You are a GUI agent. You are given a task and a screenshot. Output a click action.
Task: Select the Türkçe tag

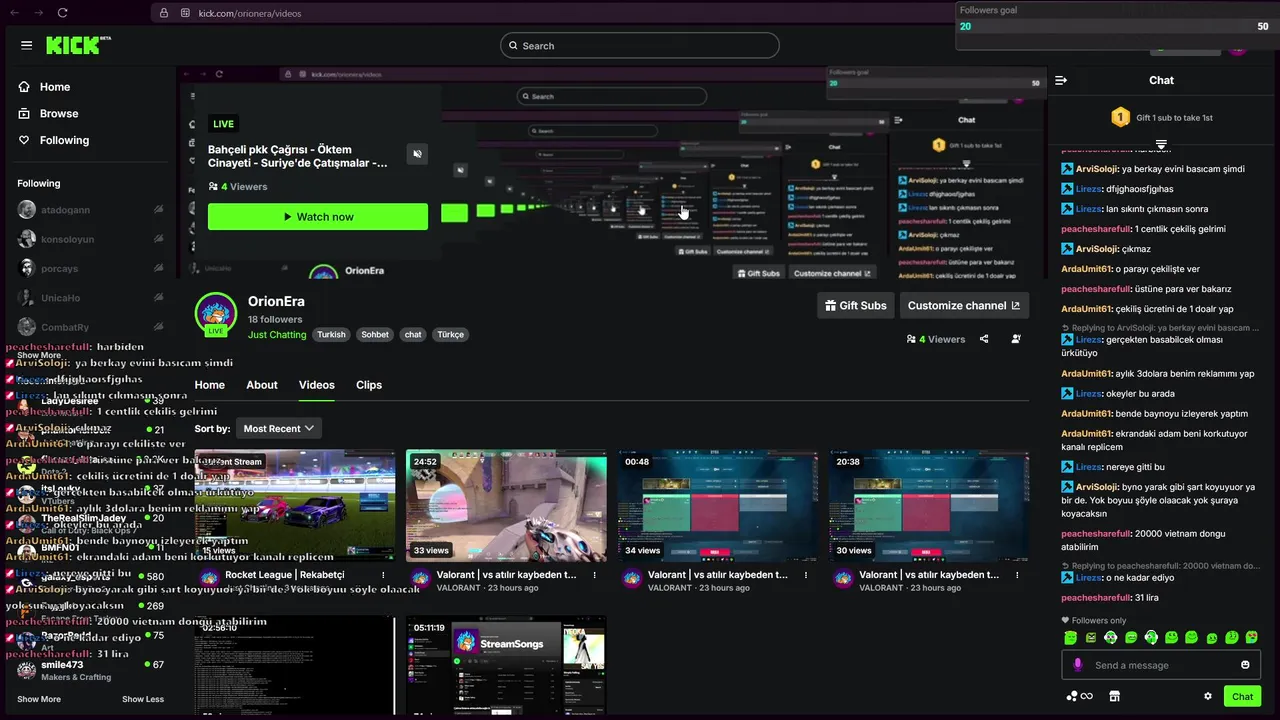pos(451,335)
